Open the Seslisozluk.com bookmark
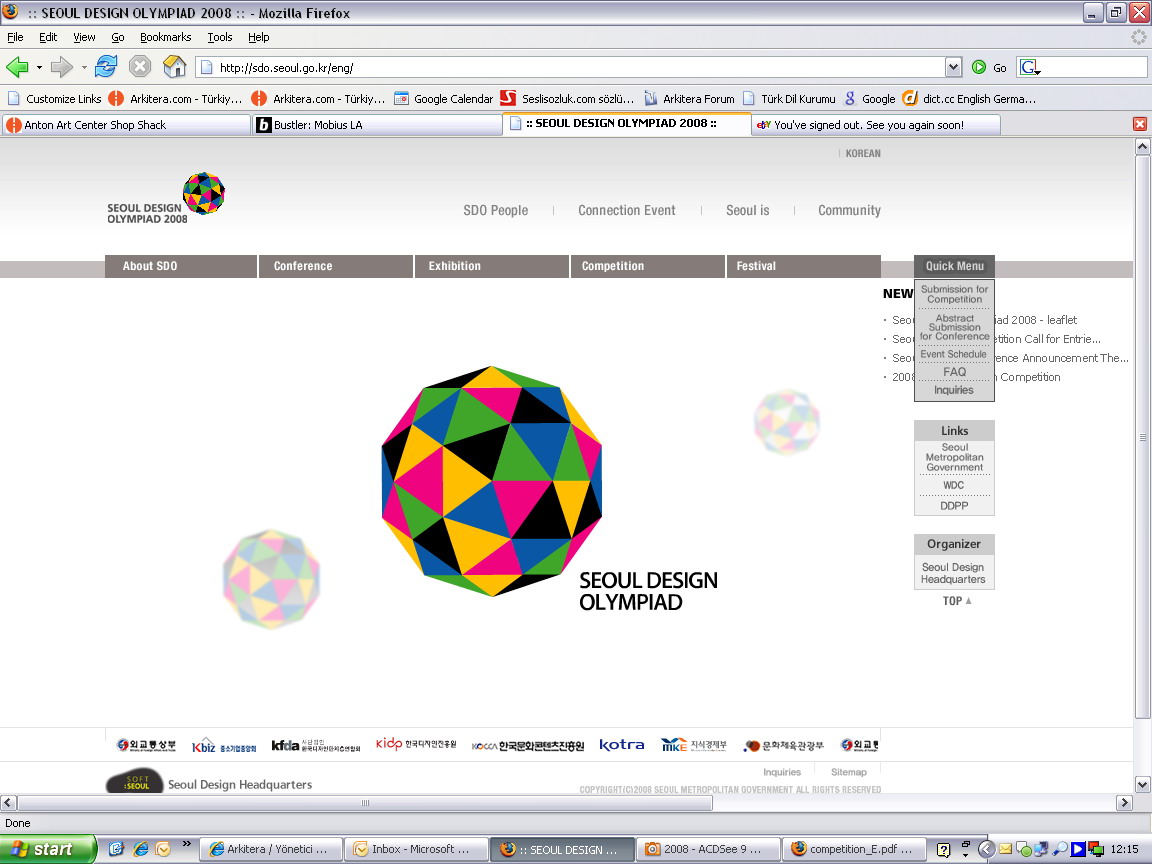Screen dimensions: 1152x864 pos(566,98)
